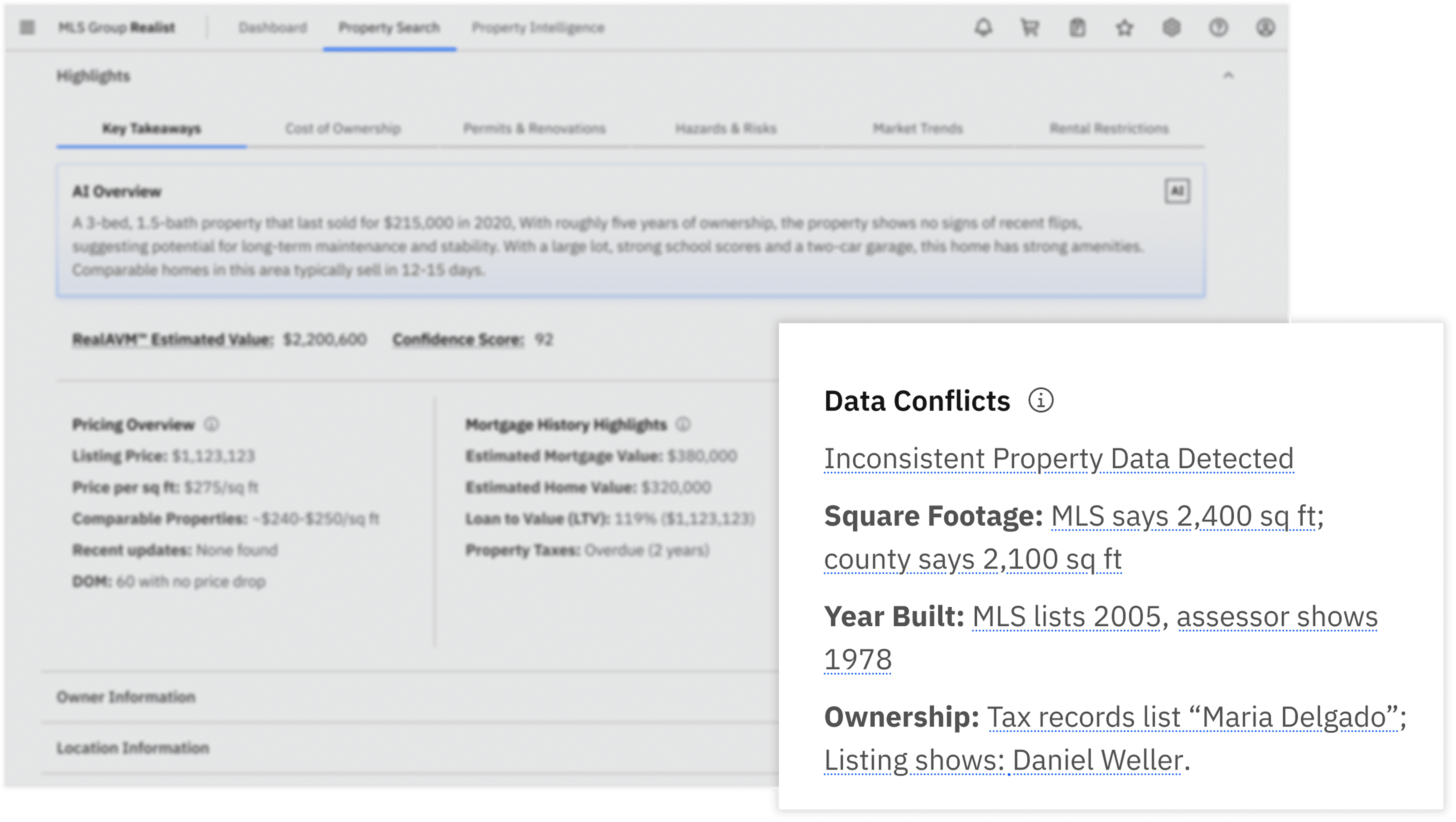1456x822 pixels.
Task: Open the Property Intelligence tab
Action: (538, 27)
